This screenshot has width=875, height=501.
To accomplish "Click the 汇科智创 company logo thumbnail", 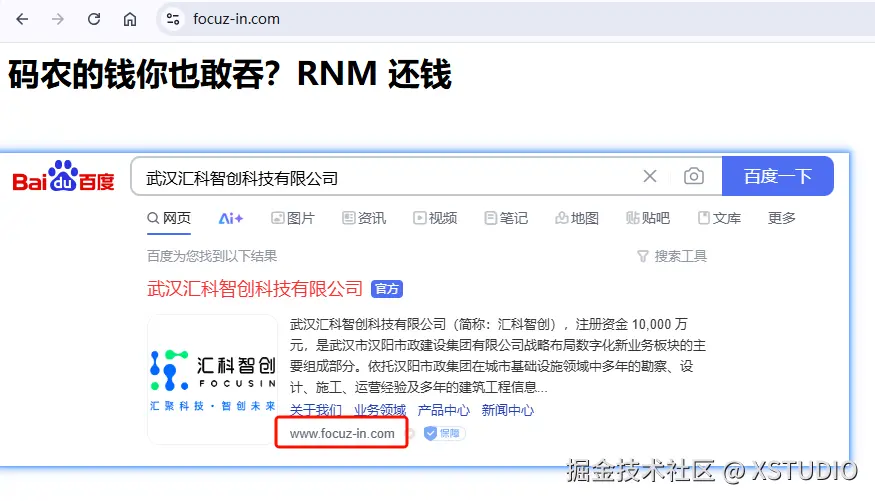I will (x=213, y=379).
